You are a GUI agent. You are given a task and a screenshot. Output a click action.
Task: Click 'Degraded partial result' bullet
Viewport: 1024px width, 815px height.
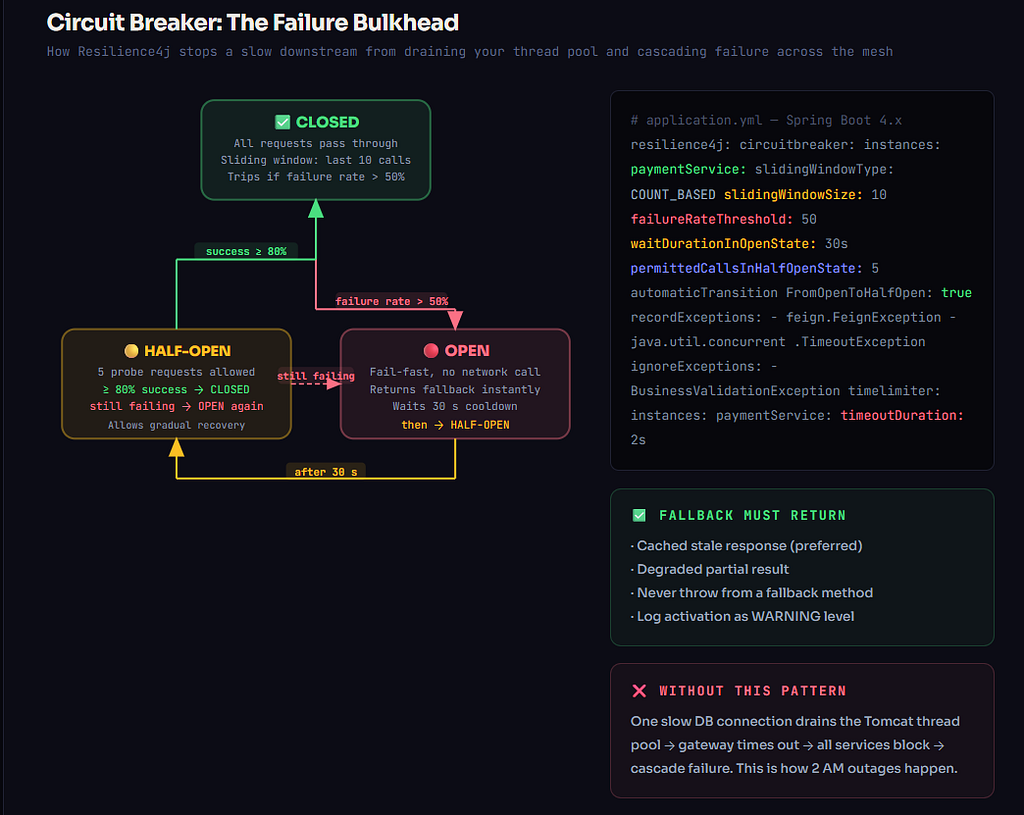[x=710, y=569]
